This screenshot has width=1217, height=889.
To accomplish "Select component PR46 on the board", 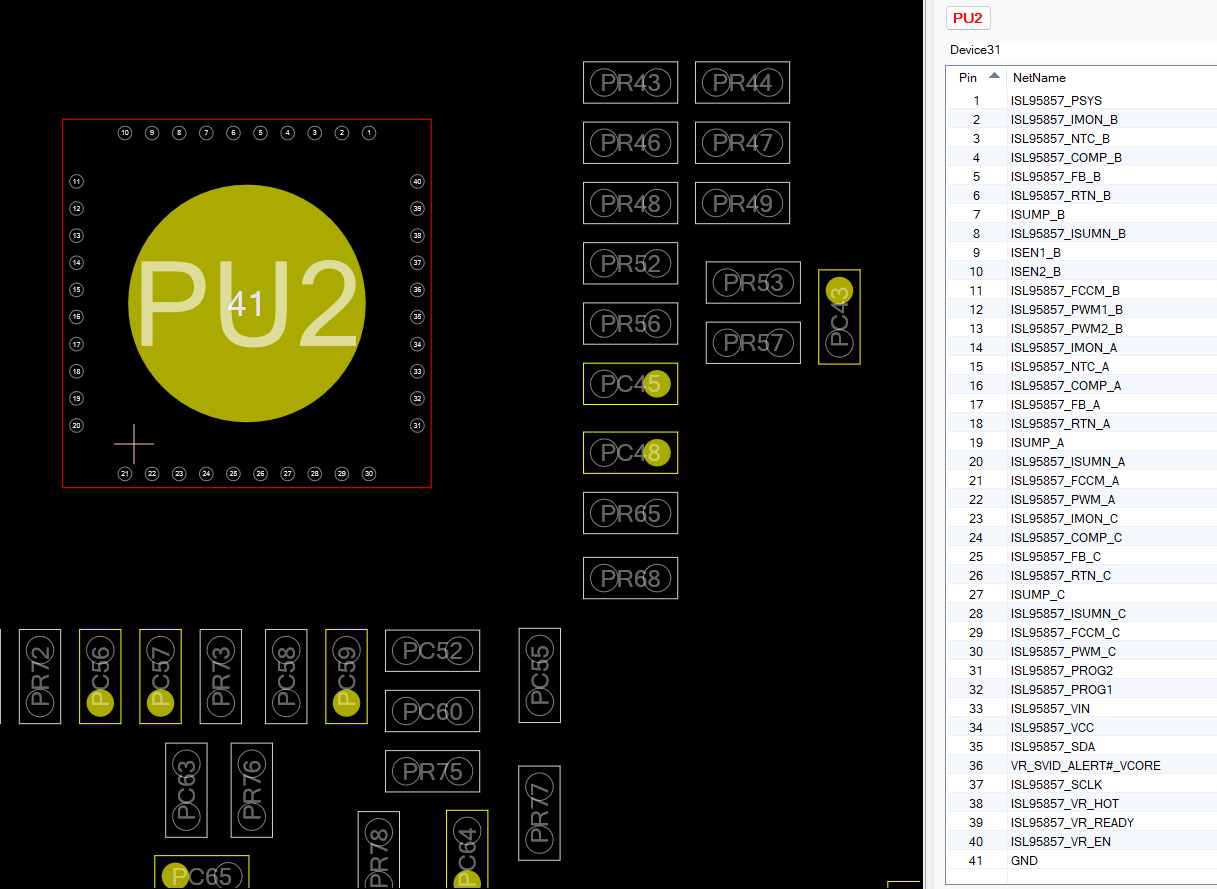I will (631, 142).
